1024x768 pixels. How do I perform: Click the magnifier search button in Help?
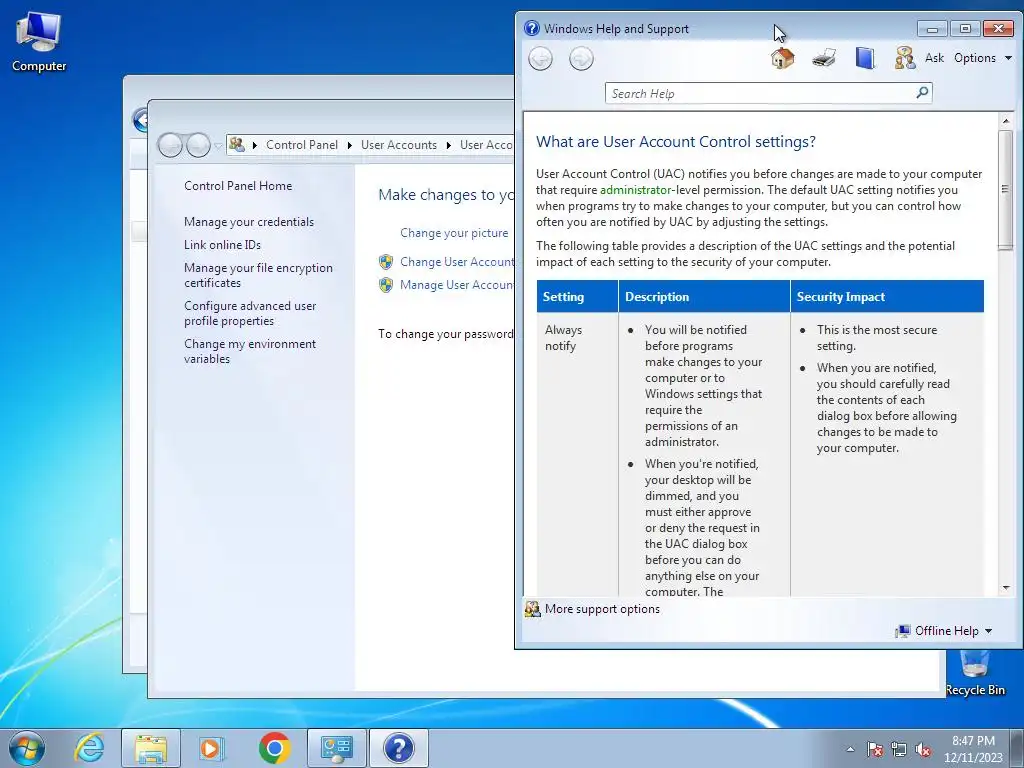pyautogui.click(x=922, y=93)
